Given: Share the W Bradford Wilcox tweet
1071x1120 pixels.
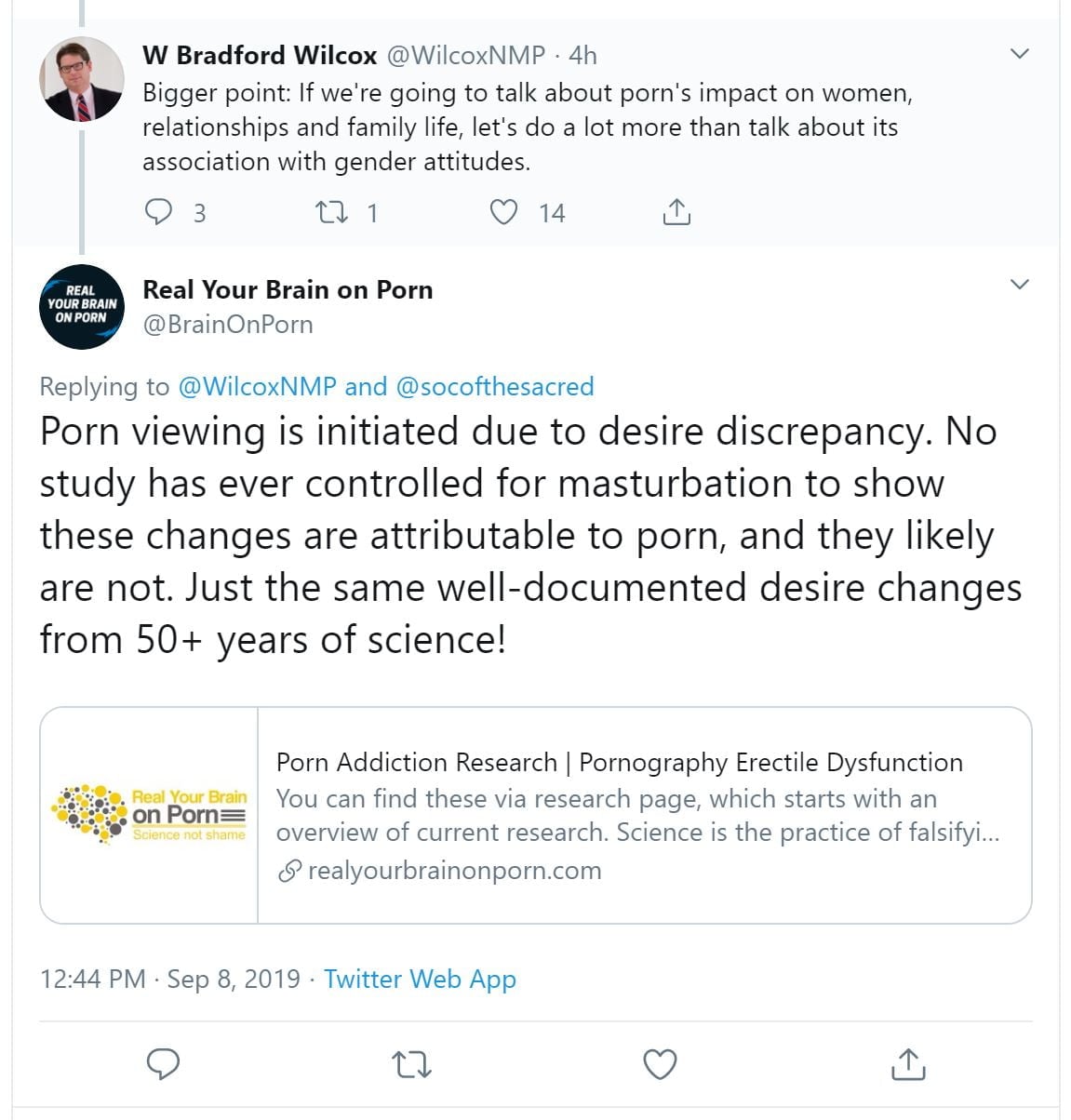Looking at the screenshot, I should 676,213.
